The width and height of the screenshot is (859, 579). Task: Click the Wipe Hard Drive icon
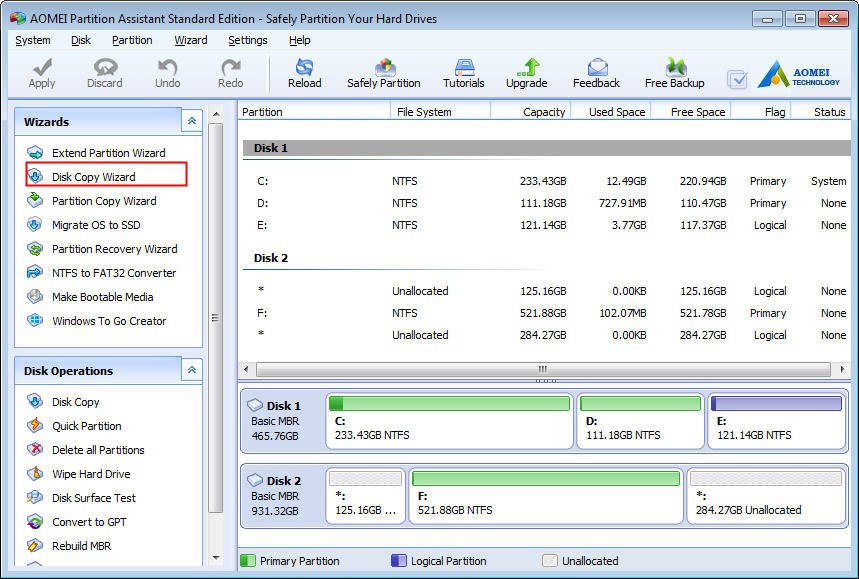click(x=35, y=473)
